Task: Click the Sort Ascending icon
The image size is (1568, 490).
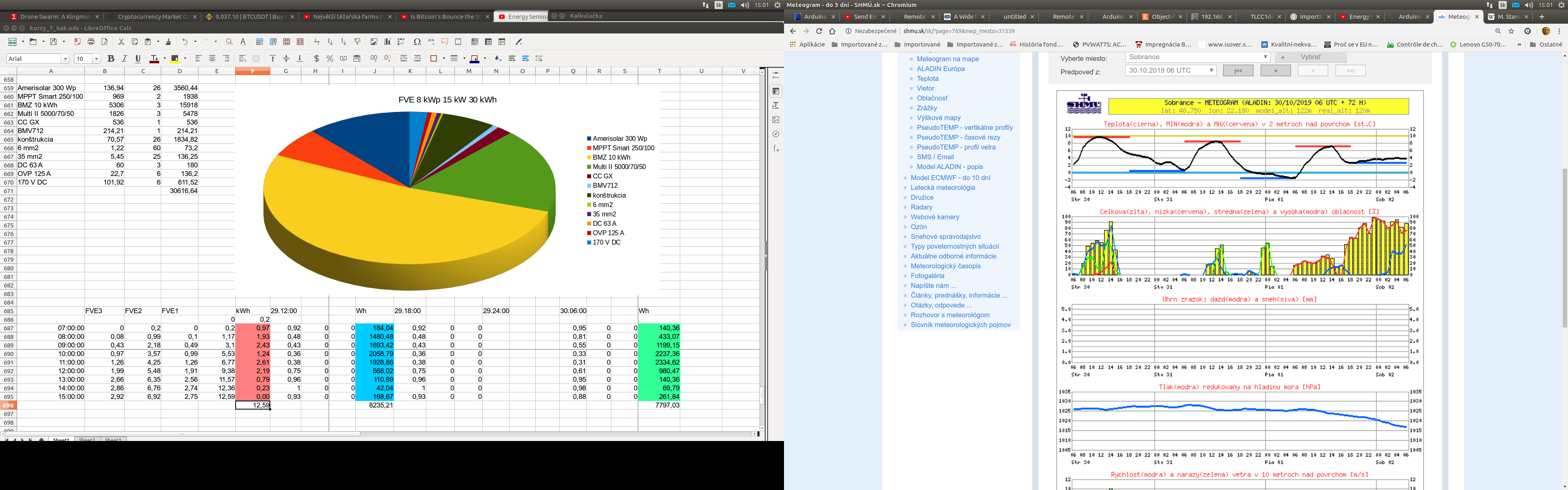Action: pos(330,42)
